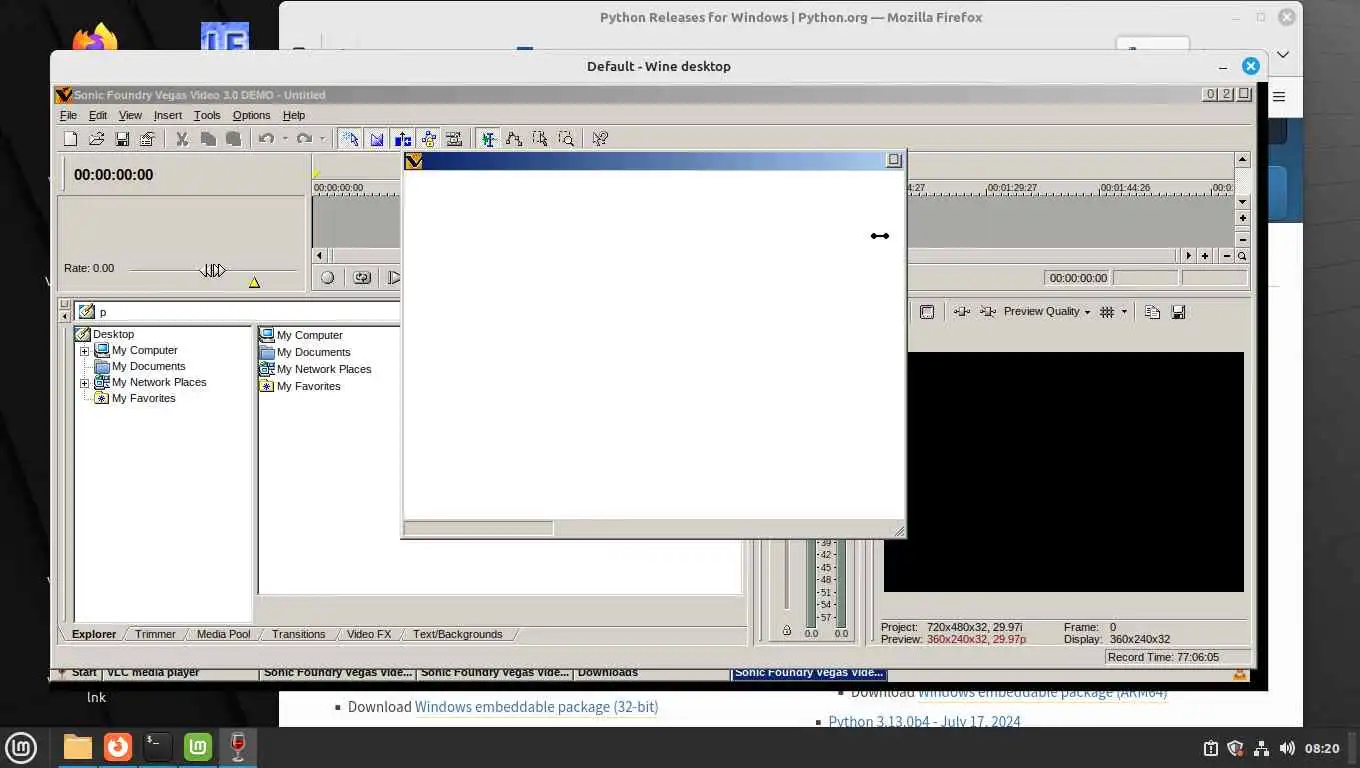Toggle Enable Snapping toolbar icon
This screenshot has height=768, width=1360.
[350, 139]
